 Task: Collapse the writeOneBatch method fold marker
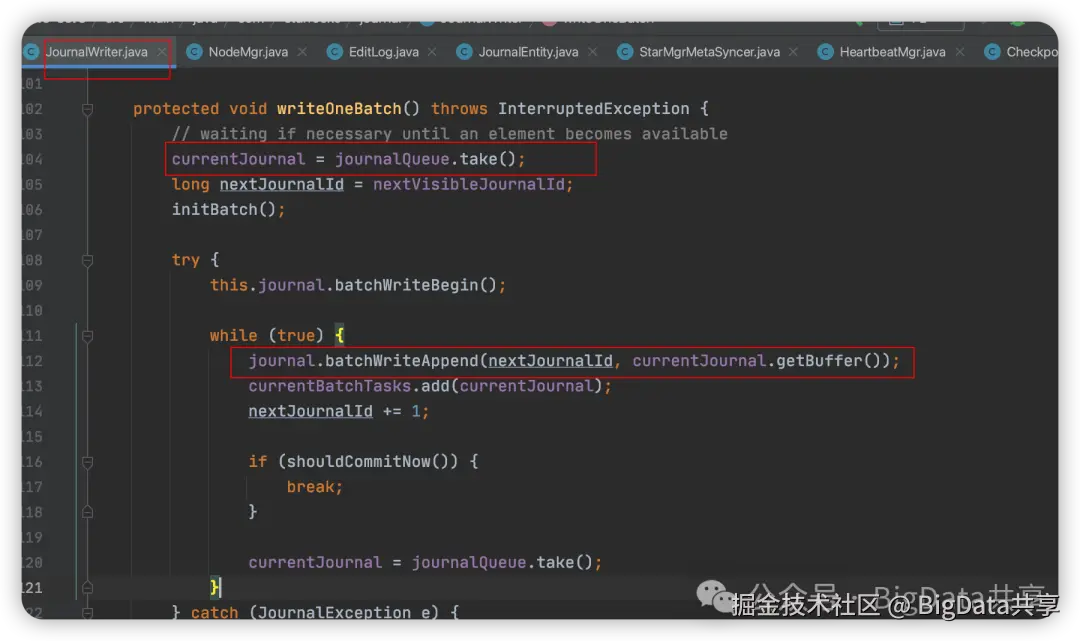87,109
